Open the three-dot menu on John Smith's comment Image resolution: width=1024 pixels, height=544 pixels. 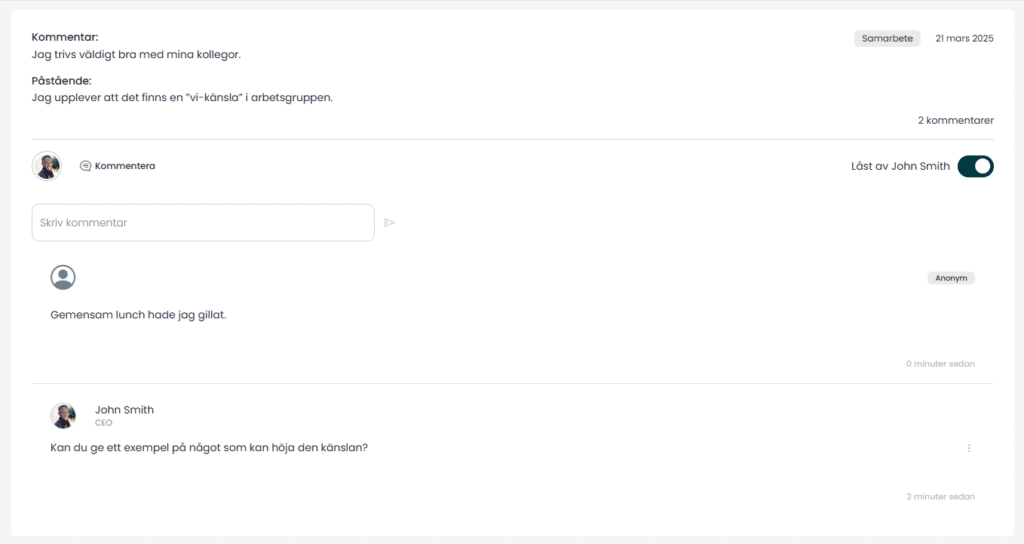pyautogui.click(x=968, y=448)
